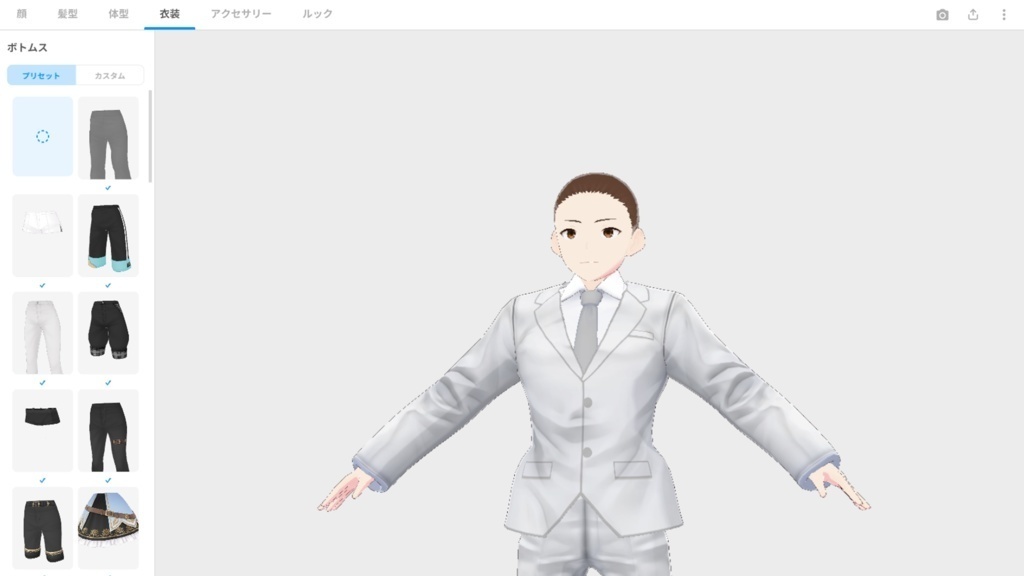The image size is (1024, 576).
Task: Open the ルック (Look) tab
Action: (315, 13)
